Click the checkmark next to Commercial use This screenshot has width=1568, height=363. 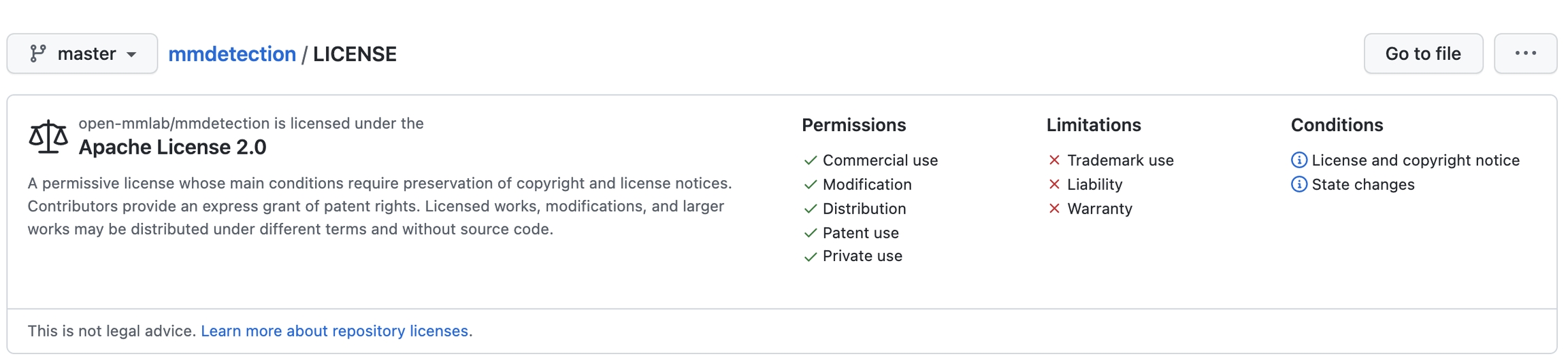pyautogui.click(x=810, y=160)
